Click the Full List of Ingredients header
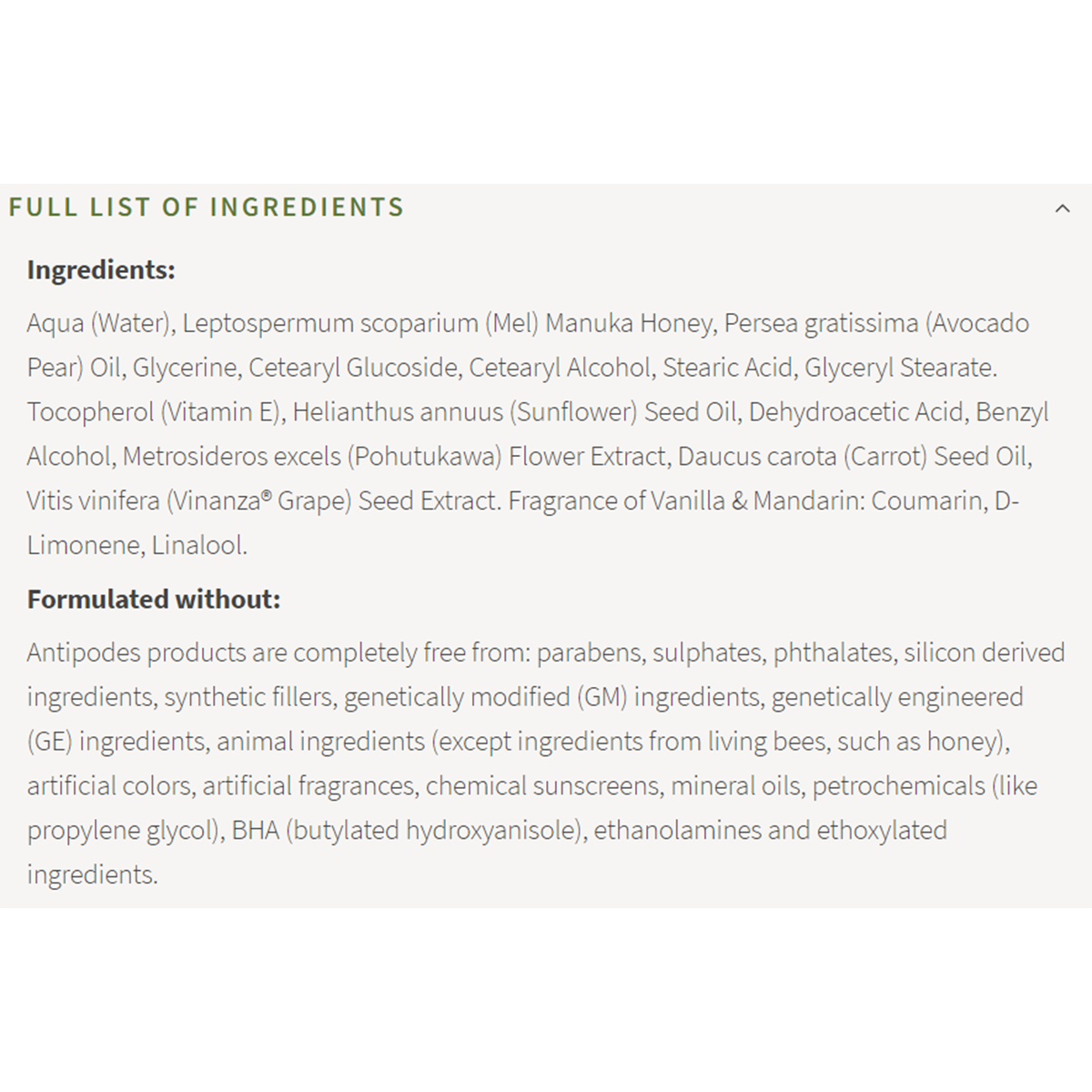 click(x=207, y=207)
